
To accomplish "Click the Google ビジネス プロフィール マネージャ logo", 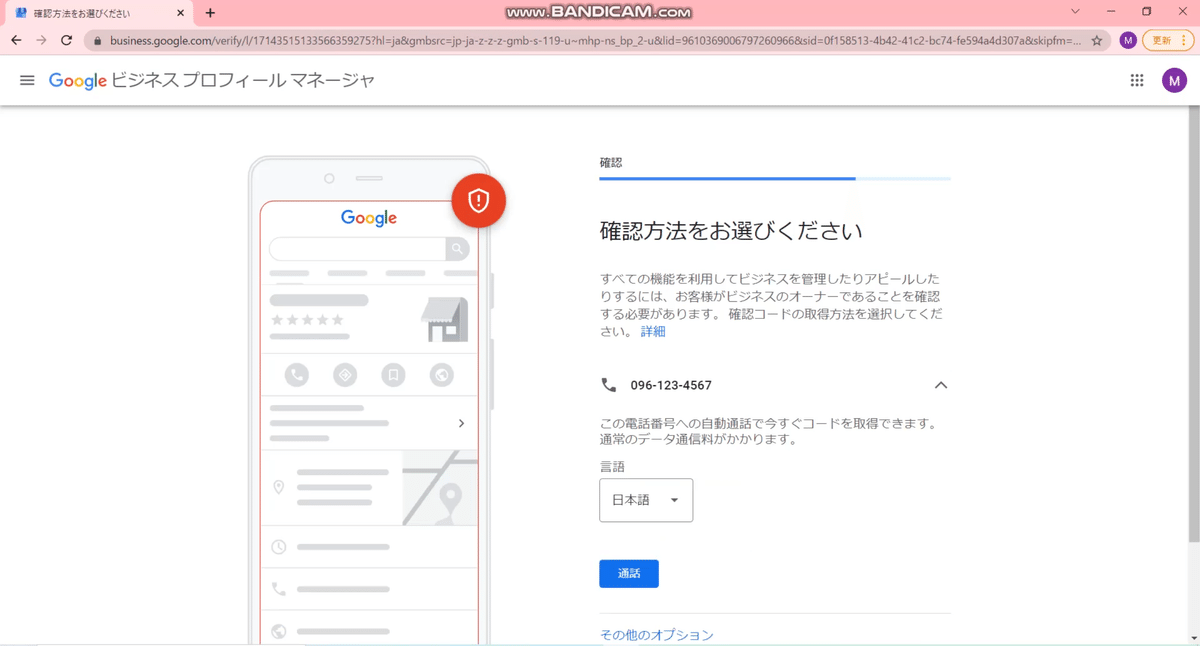I will click(212, 80).
